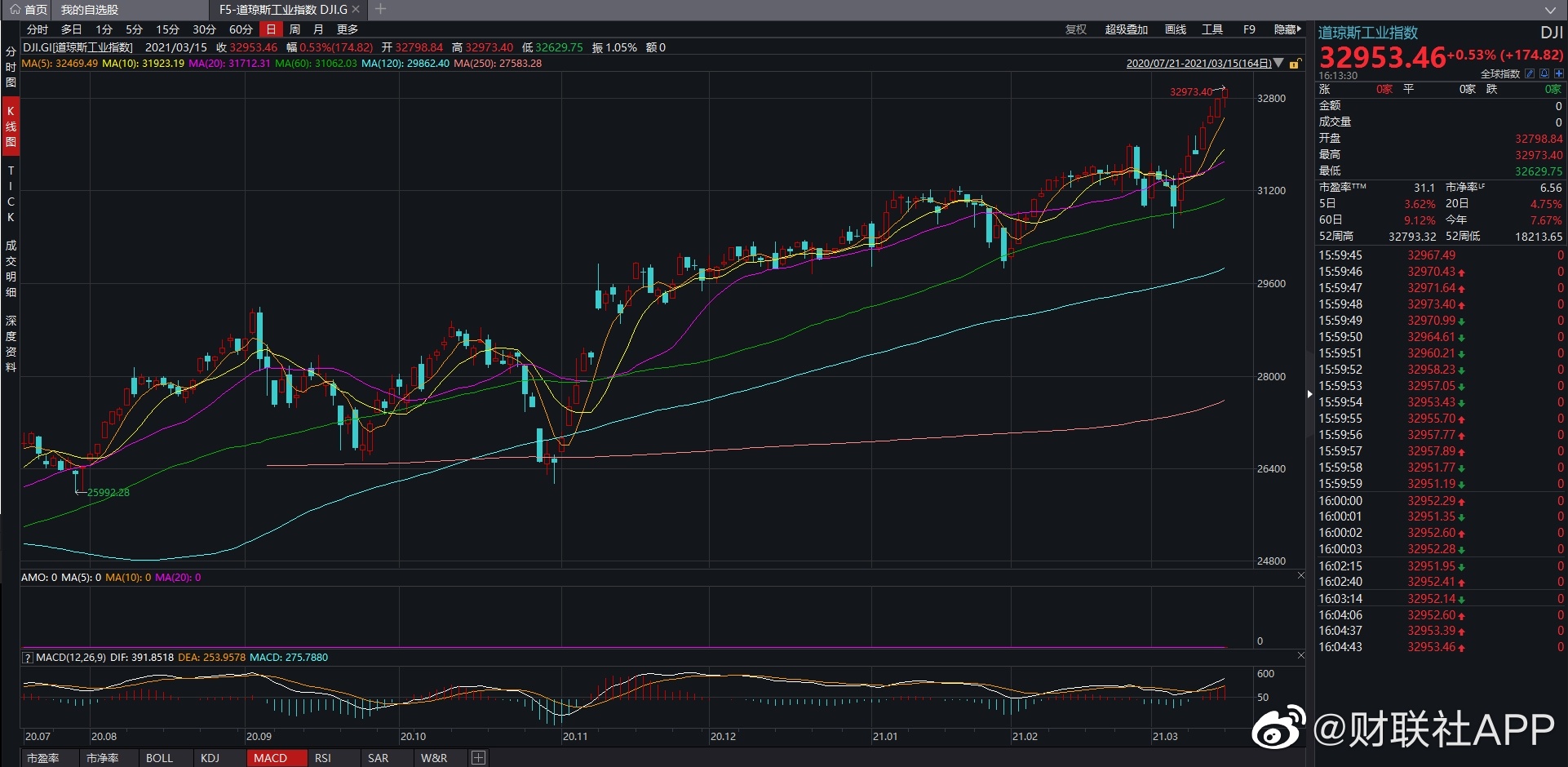
Task: Collapse right panel with the divider arrow
Action: click(1310, 394)
